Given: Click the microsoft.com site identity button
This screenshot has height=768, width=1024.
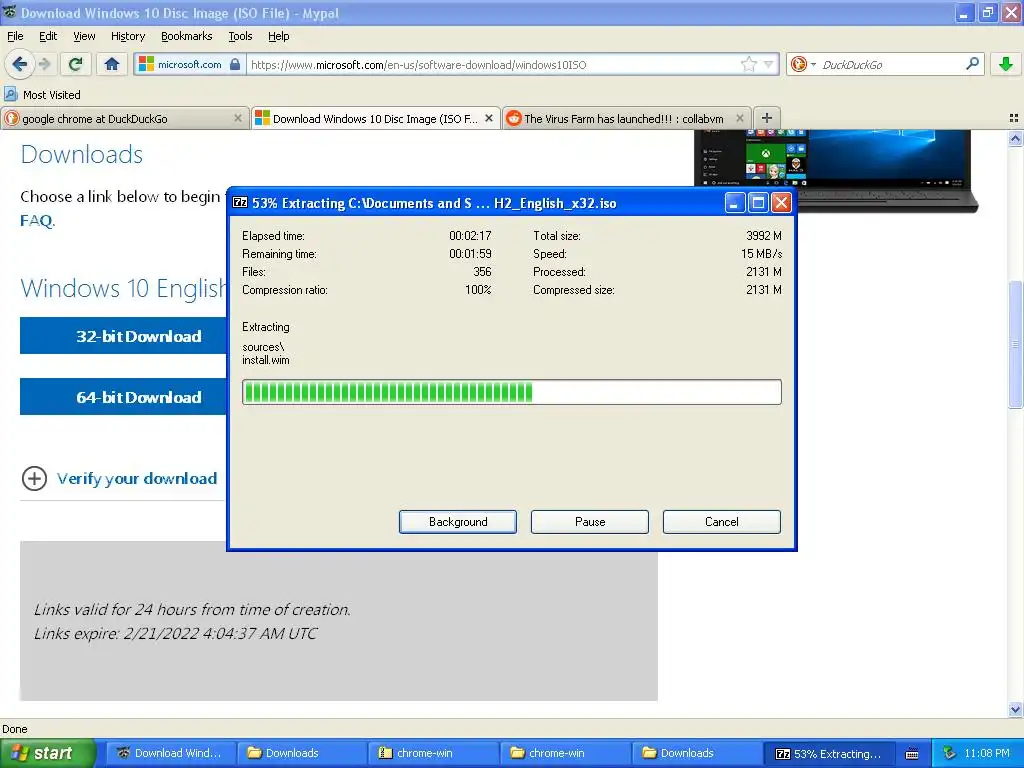Looking at the screenshot, I should click(189, 64).
